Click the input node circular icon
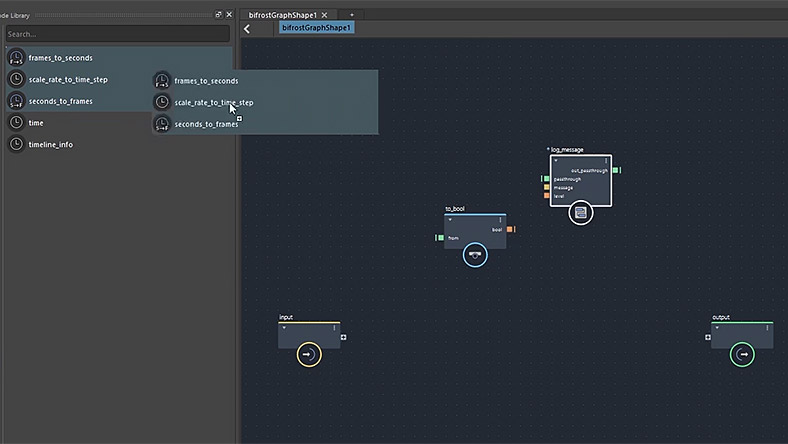The width and height of the screenshot is (788, 444). (x=309, y=354)
